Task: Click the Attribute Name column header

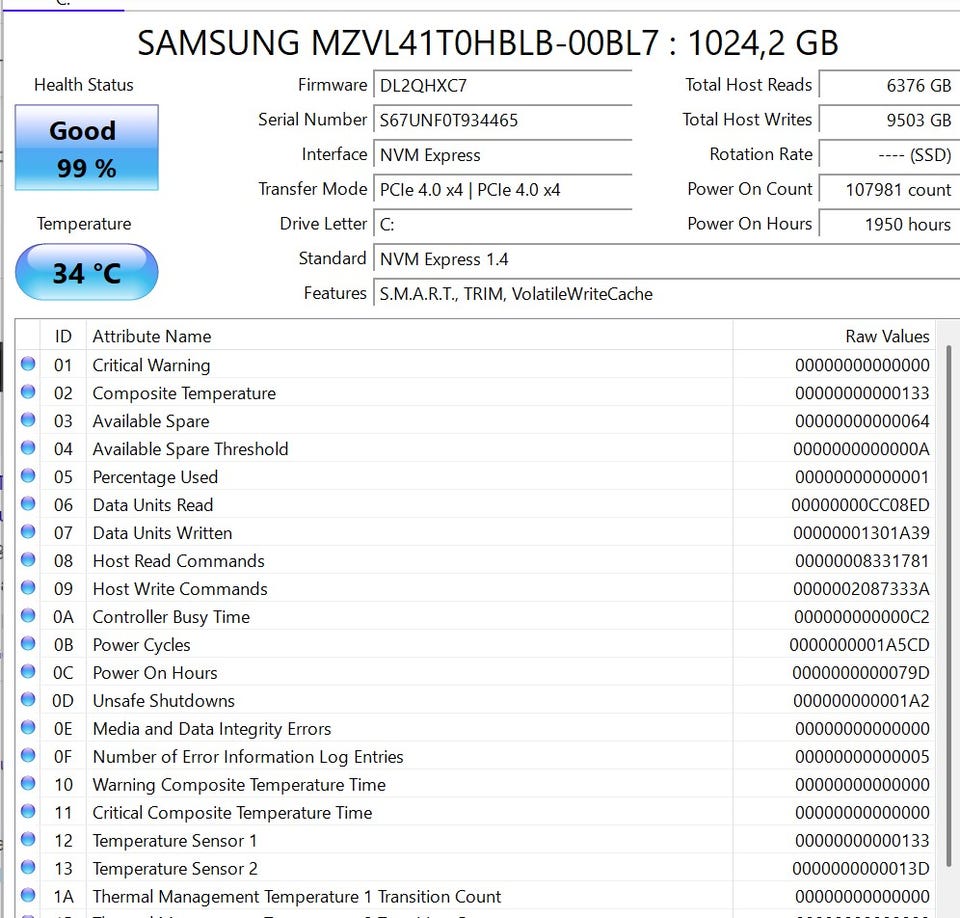Action: click(409, 336)
